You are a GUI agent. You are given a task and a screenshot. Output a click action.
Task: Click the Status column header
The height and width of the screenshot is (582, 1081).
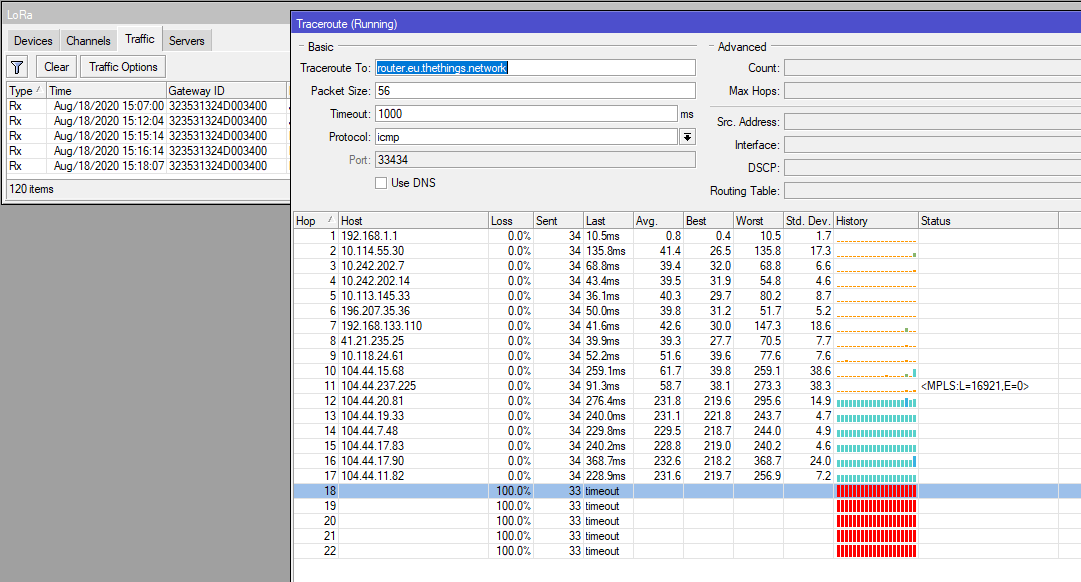pos(989,221)
